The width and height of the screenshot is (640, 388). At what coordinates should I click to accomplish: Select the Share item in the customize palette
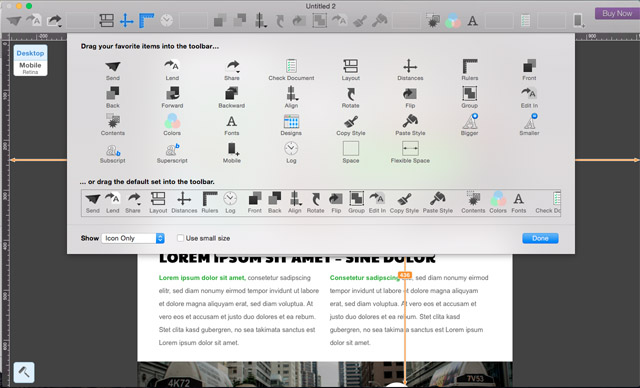click(232, 66)
